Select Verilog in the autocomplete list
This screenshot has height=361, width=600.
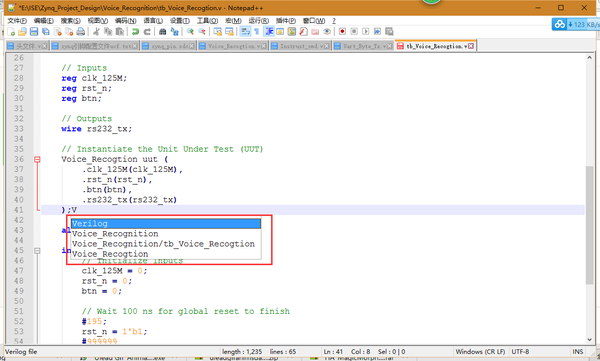(x=166, y=224)
